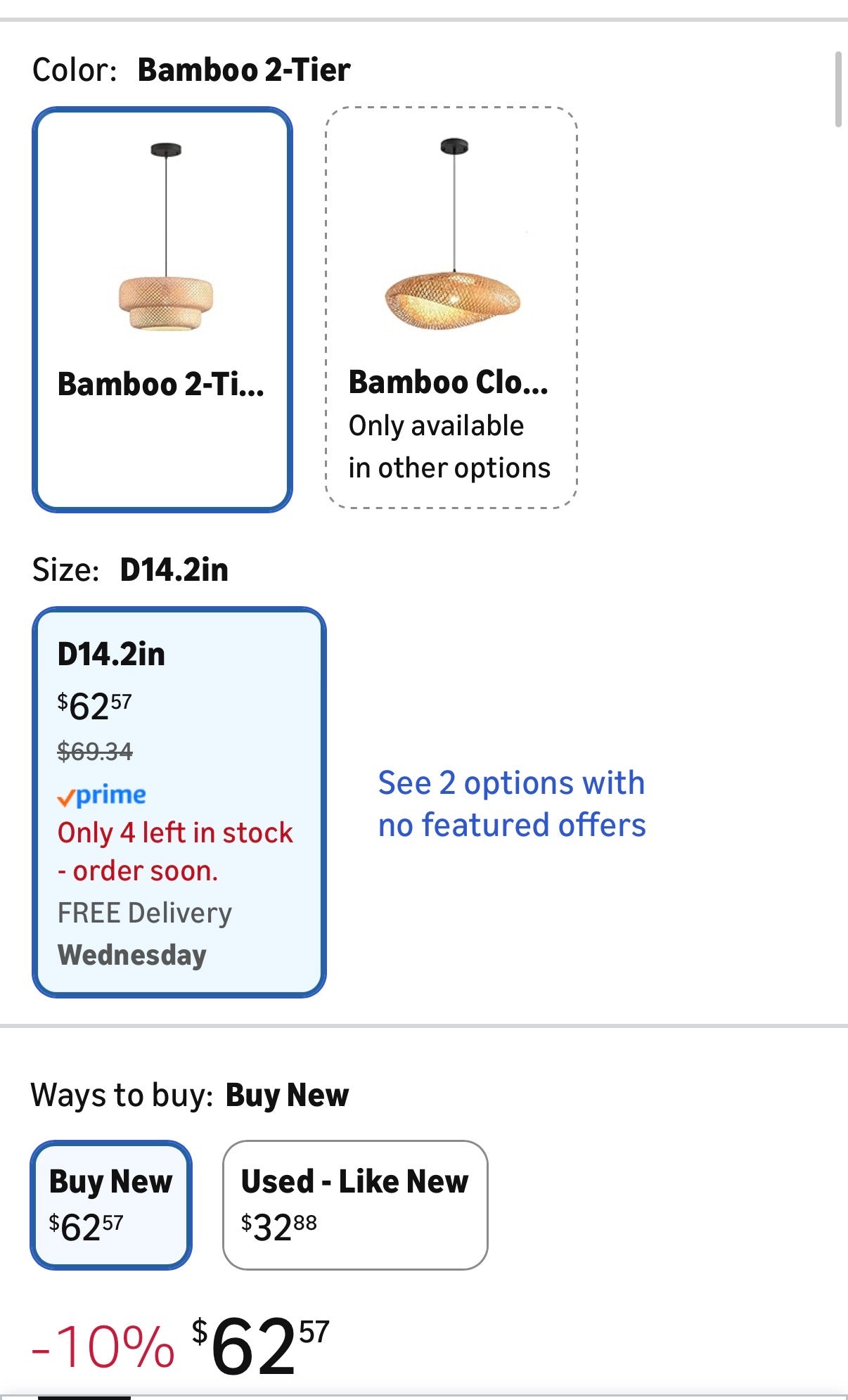This screenshot has width=848, height=1400.
Task: Choose the "Bamboo Clo..." color option name
Action: click(x=448, y=383)
